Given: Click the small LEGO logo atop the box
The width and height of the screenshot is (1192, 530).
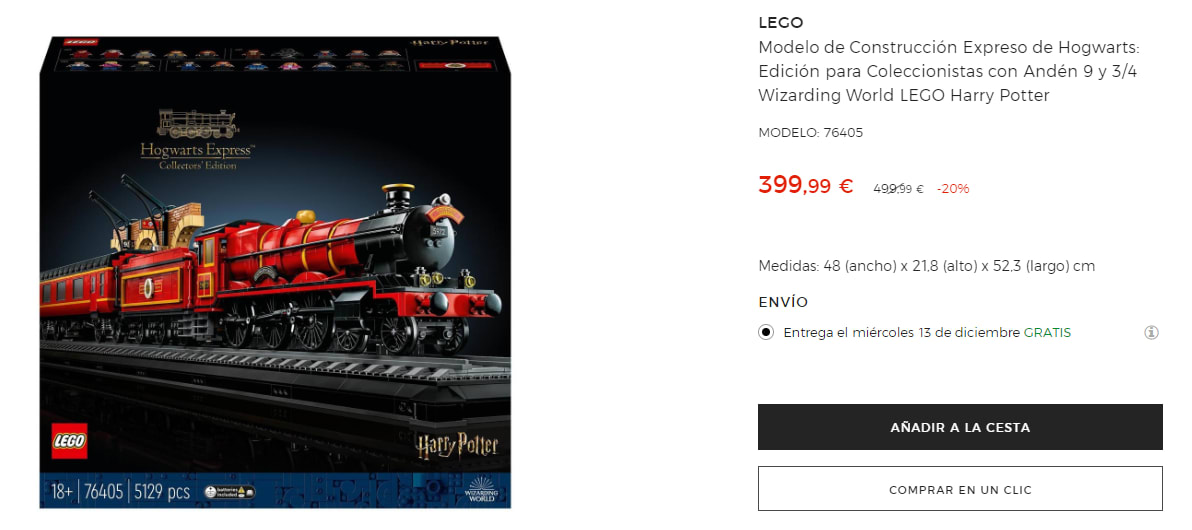Looking at the screenshot, I should pos(79,42).
